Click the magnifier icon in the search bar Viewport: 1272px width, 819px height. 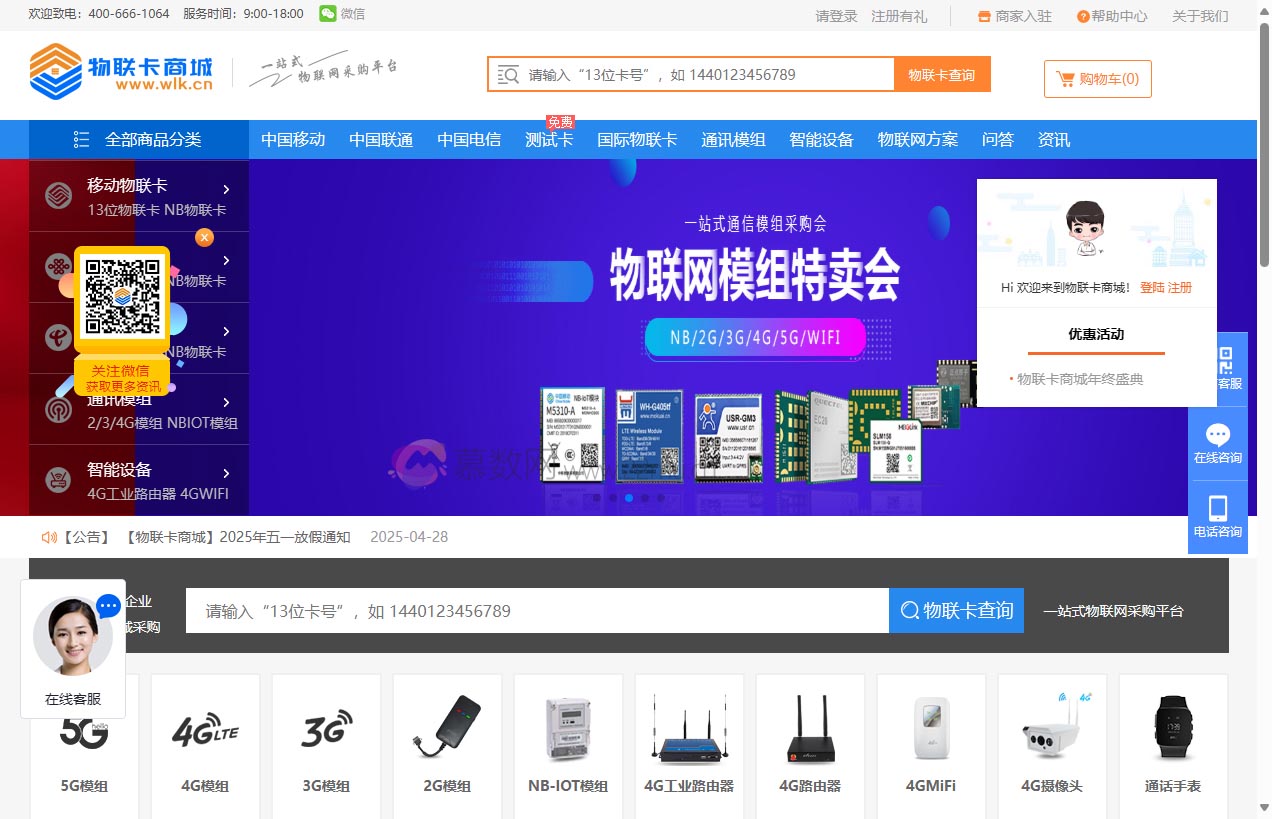[x=509, y=73]
